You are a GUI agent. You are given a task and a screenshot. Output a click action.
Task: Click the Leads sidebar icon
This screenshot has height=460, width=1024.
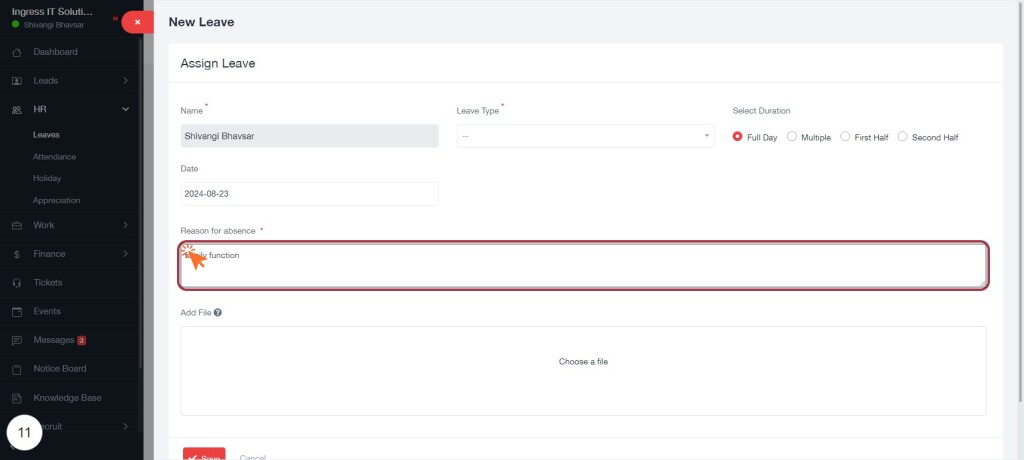[17, 81]
